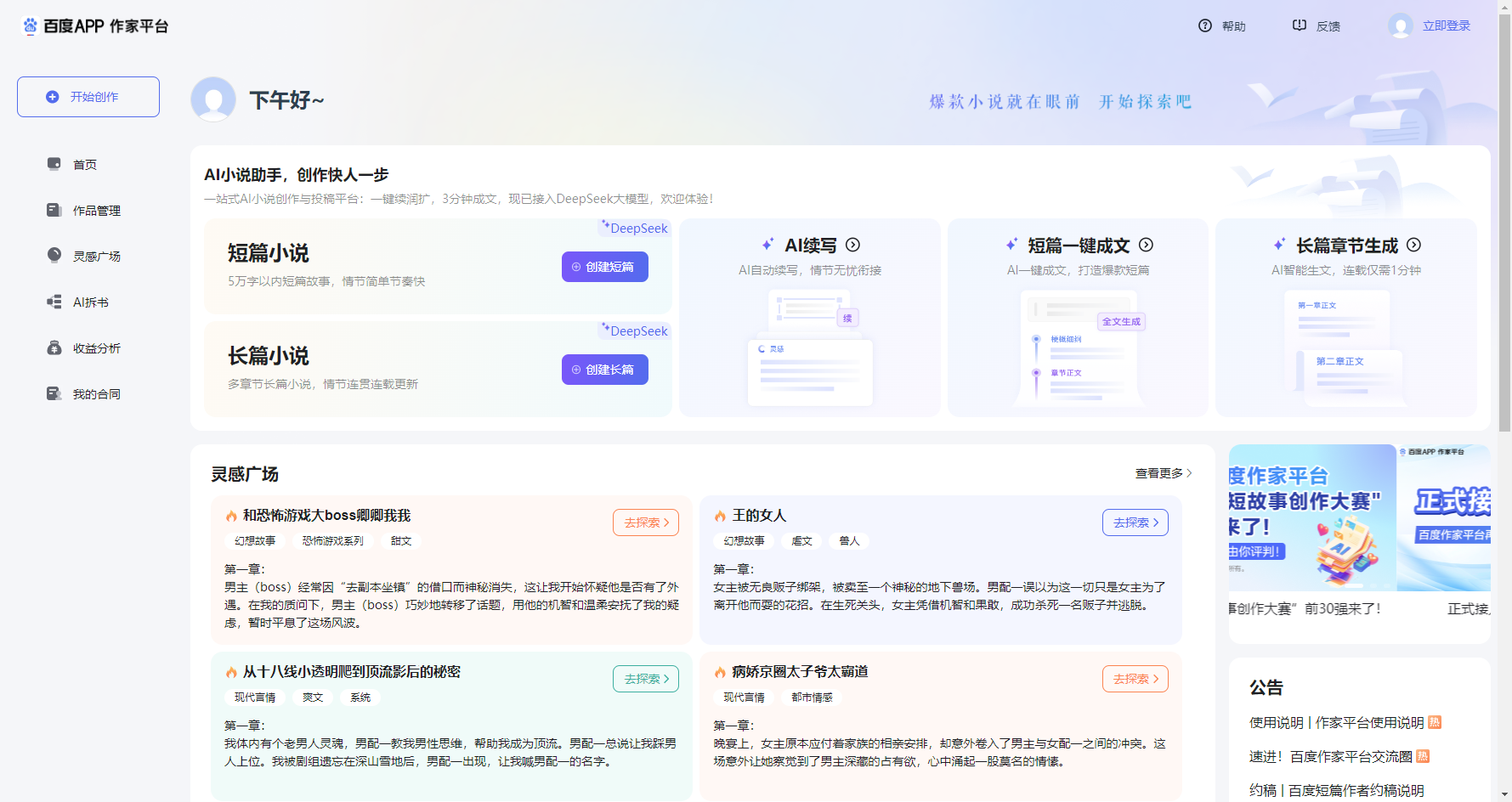Image resolution: width=1512 pixels, height=802 pixels.
Task: Click the 甜文 tag
Action: click(x=401, y=541)
